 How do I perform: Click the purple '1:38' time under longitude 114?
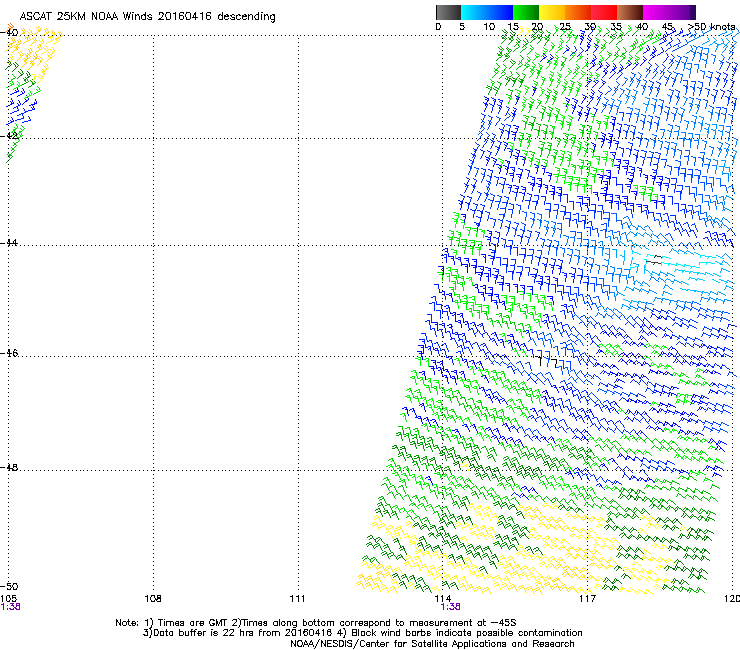[450, 607]
